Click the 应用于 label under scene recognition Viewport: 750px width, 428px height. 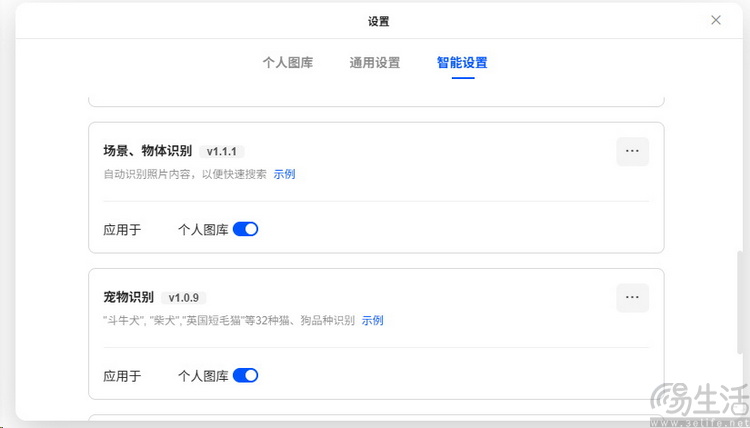pyautogui.click(x=122, y=230)
